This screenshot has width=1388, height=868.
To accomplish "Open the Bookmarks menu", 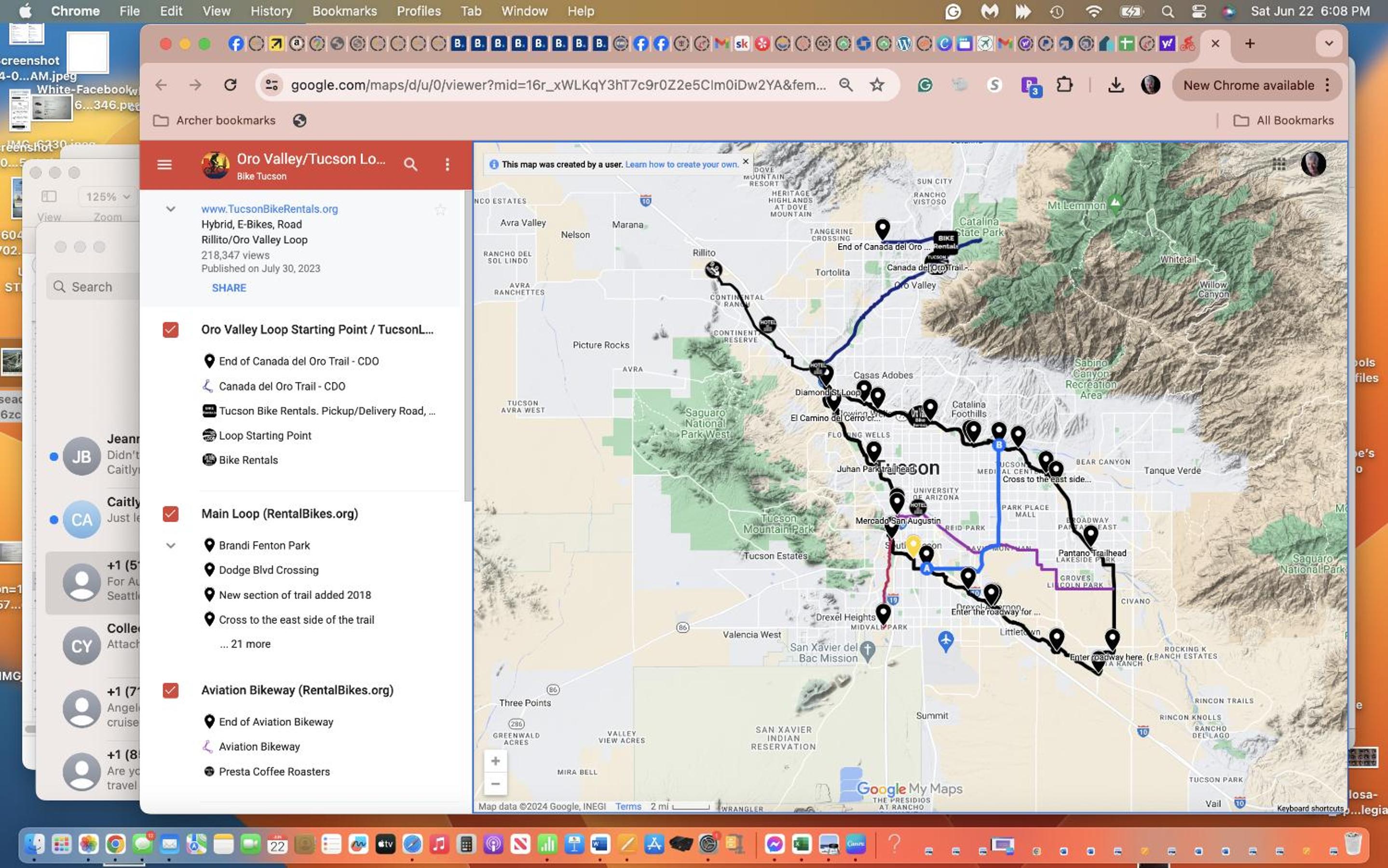I will pyautogui.click(x=344, y=11).
